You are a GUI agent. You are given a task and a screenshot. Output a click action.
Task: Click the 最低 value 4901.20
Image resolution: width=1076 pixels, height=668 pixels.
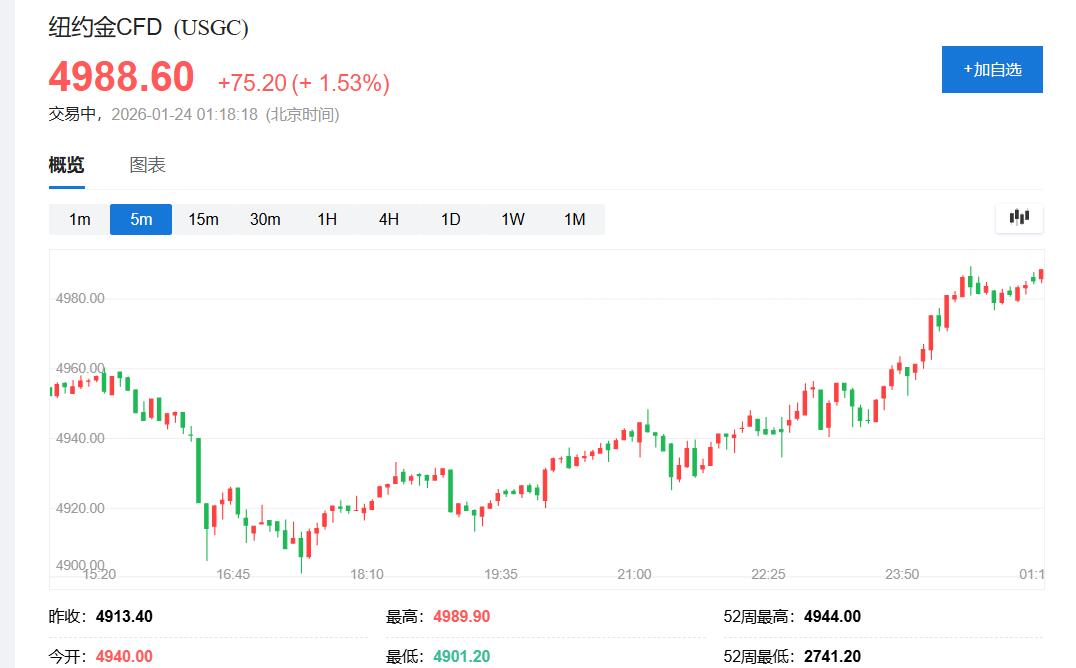461,656
